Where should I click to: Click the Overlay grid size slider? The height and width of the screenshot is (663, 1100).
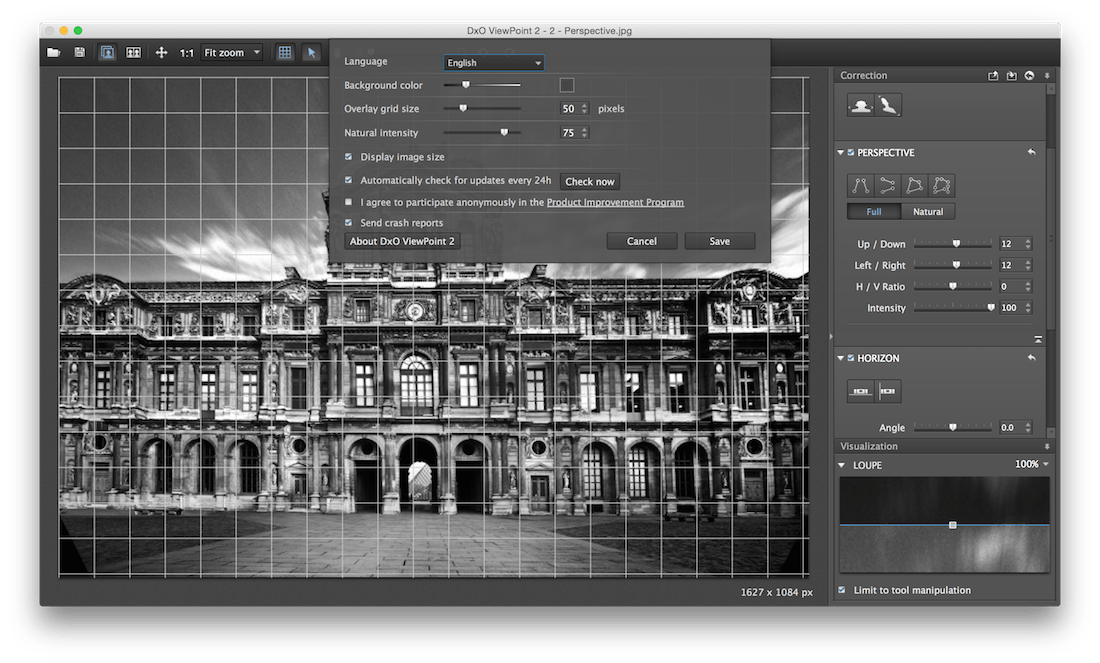pos(483,109)
